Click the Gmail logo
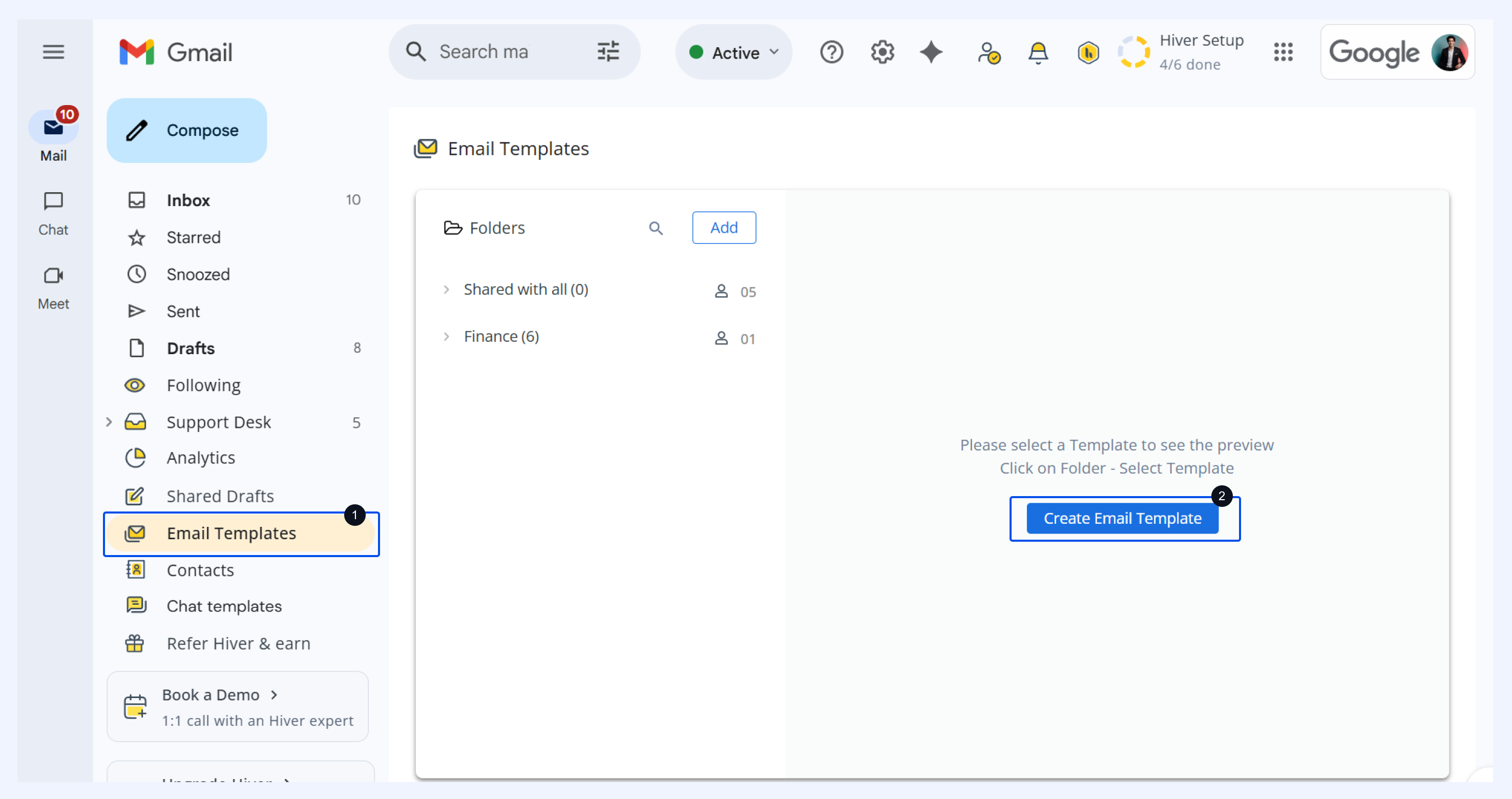1512x799 pixels. pyautogui.click(x=176, y=52)
